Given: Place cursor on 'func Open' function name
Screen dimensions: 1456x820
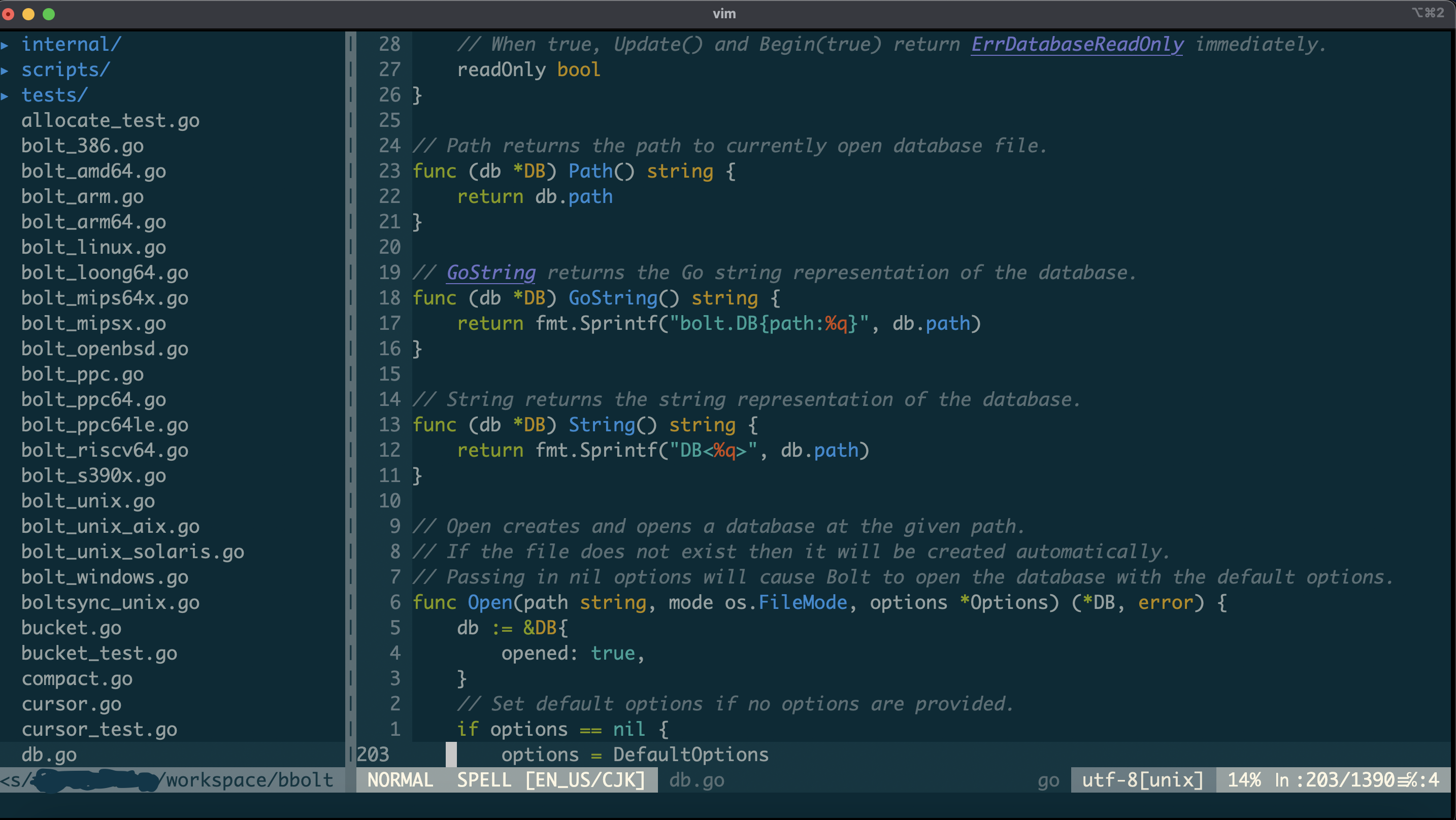Looking at the screenshot, I should [490, 602].
